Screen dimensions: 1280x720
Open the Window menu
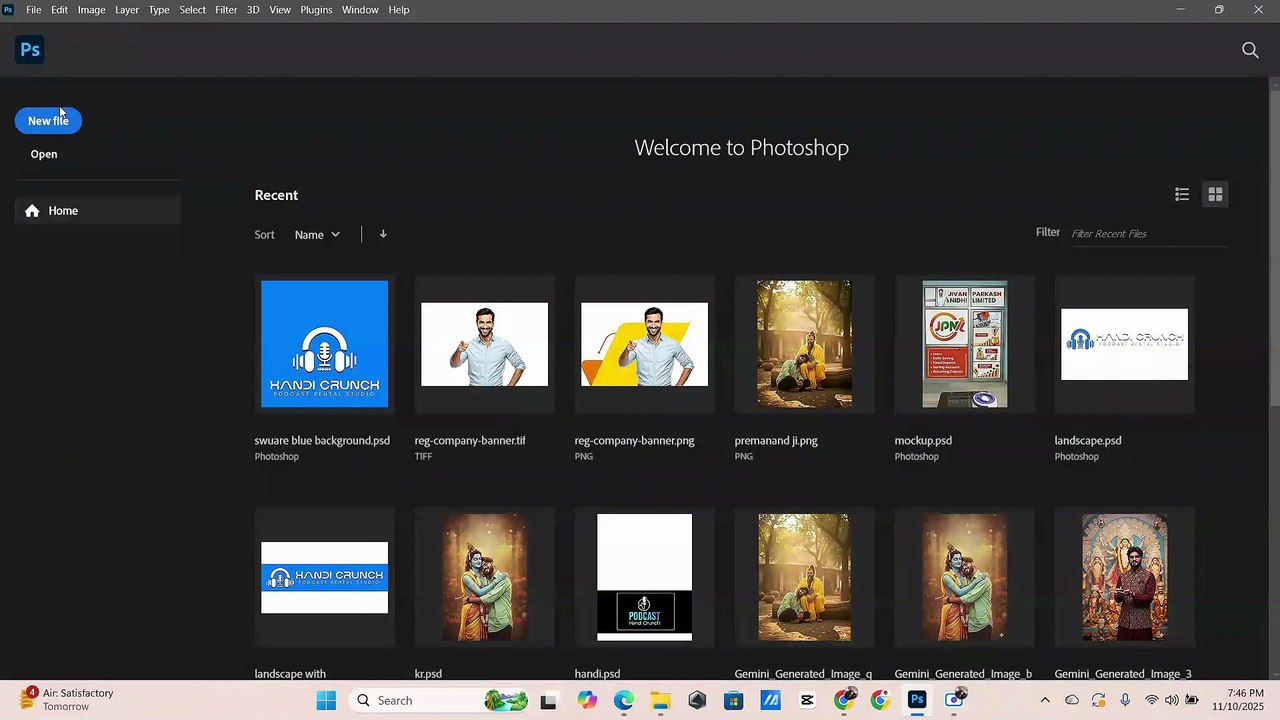click(360, 9)
